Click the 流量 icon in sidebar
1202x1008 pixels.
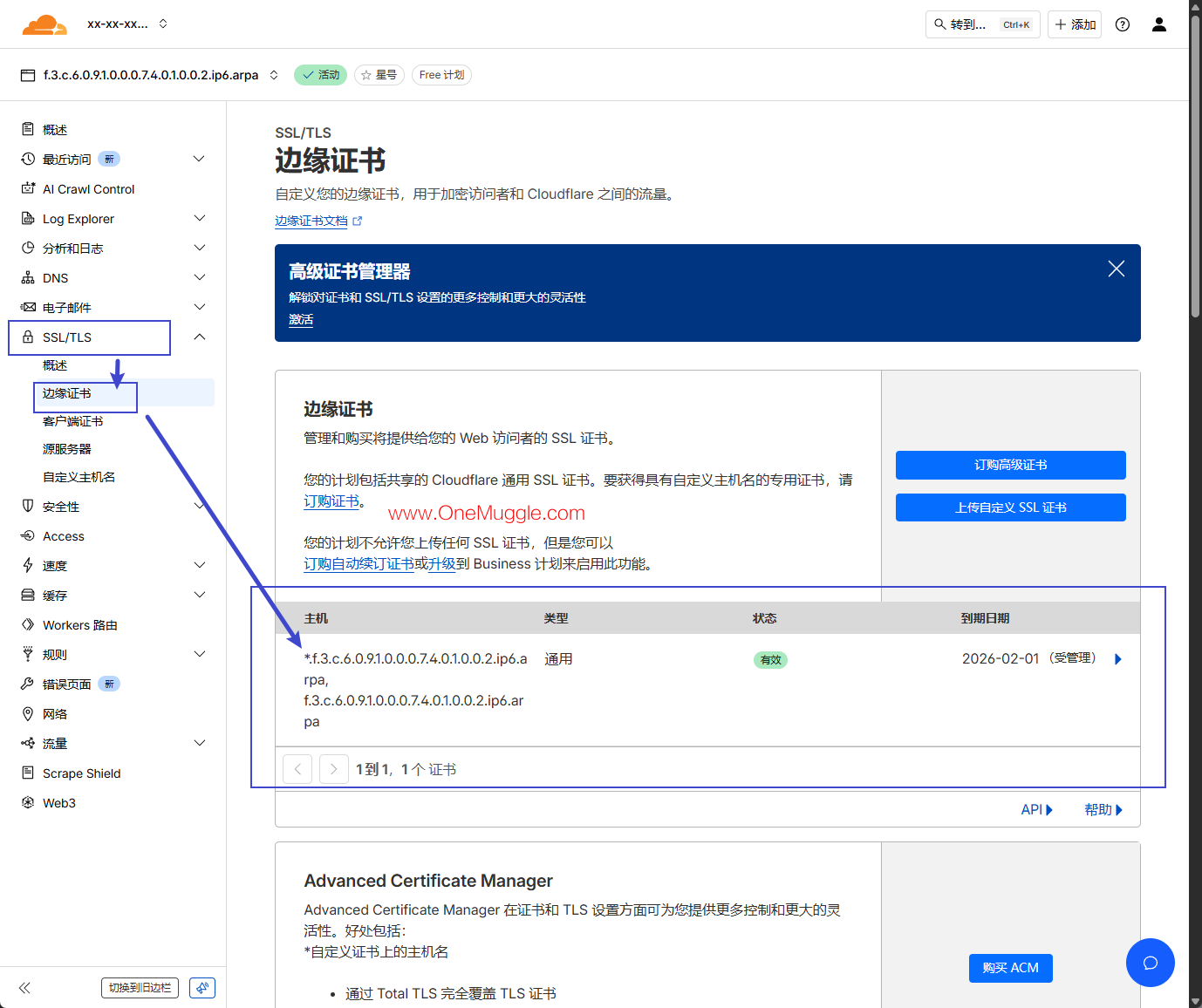click(x=28, y=743)
